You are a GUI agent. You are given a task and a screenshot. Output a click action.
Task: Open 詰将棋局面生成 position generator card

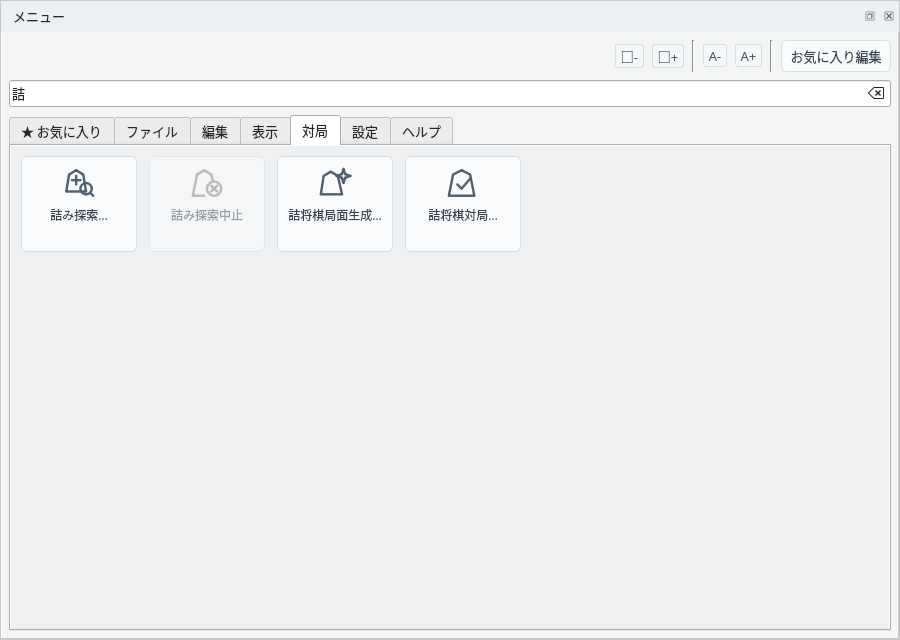pyautogui.click(x=335, y=204)
